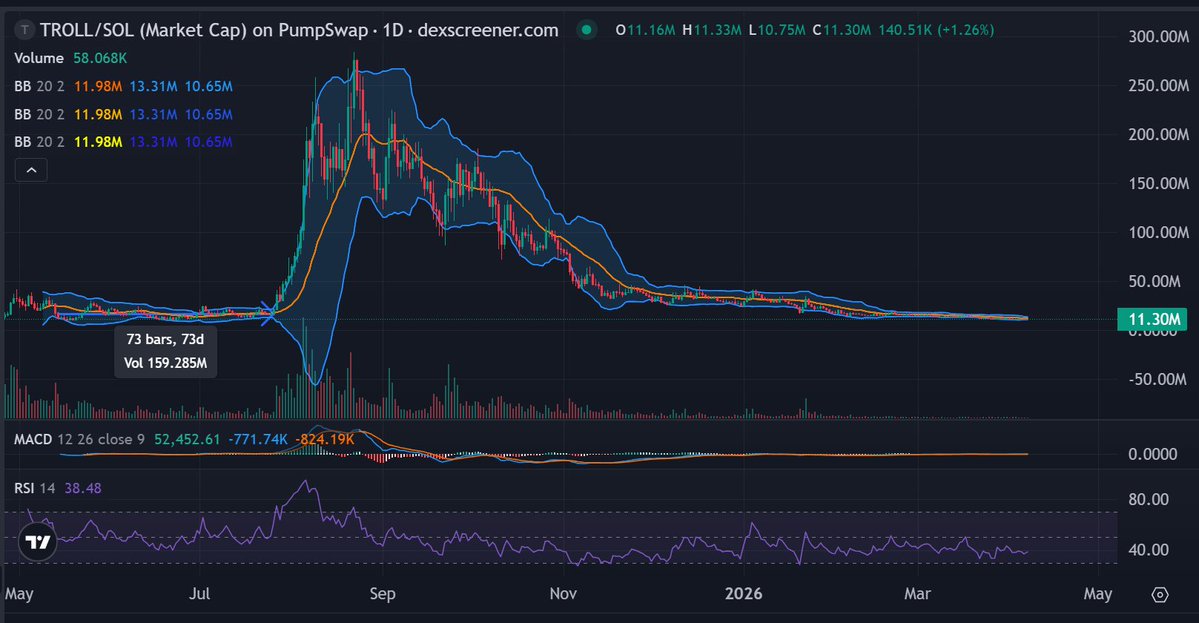Click the MACD value 52,452.61
Viewport: 1199px width, 623px height.
[x=187, y=440]
